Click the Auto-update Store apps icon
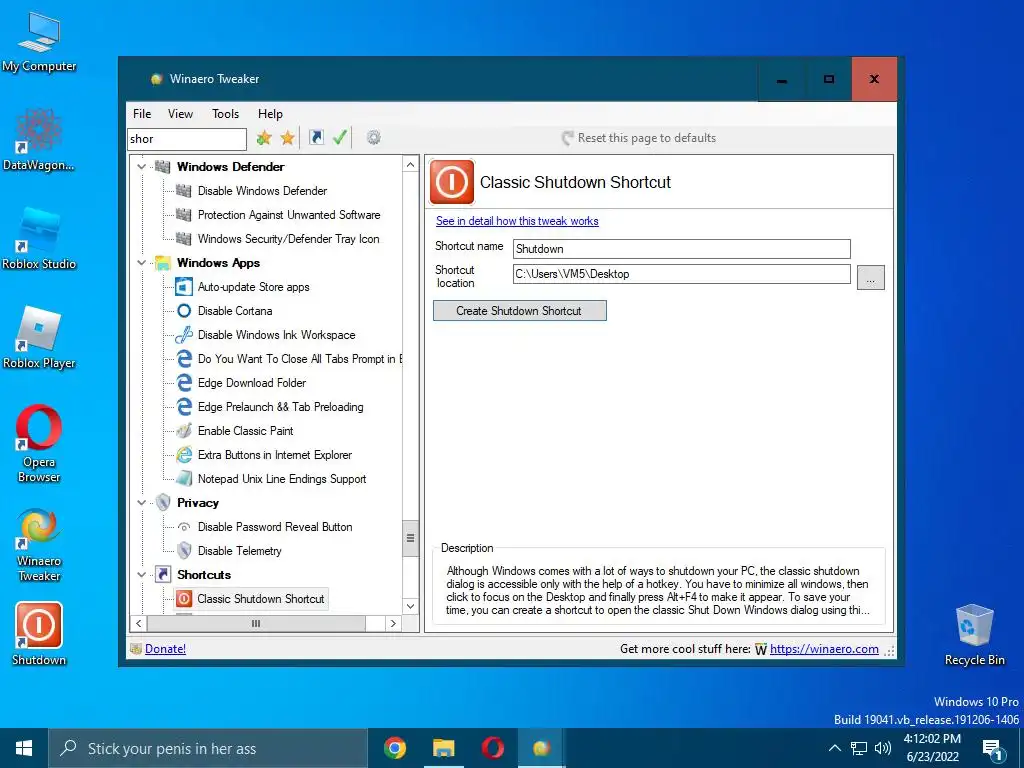Viewport: 1024px width, 768px height. tap(184, 287)
